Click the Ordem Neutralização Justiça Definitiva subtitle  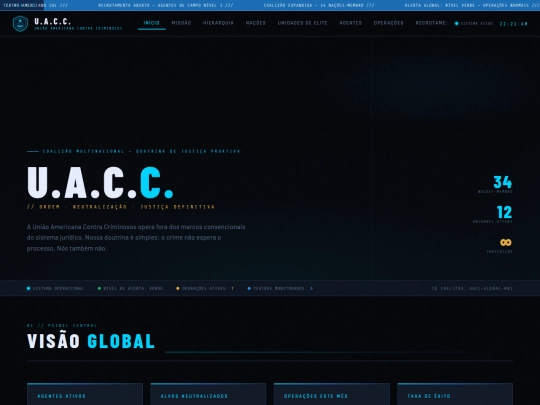[x=121, y=207]
